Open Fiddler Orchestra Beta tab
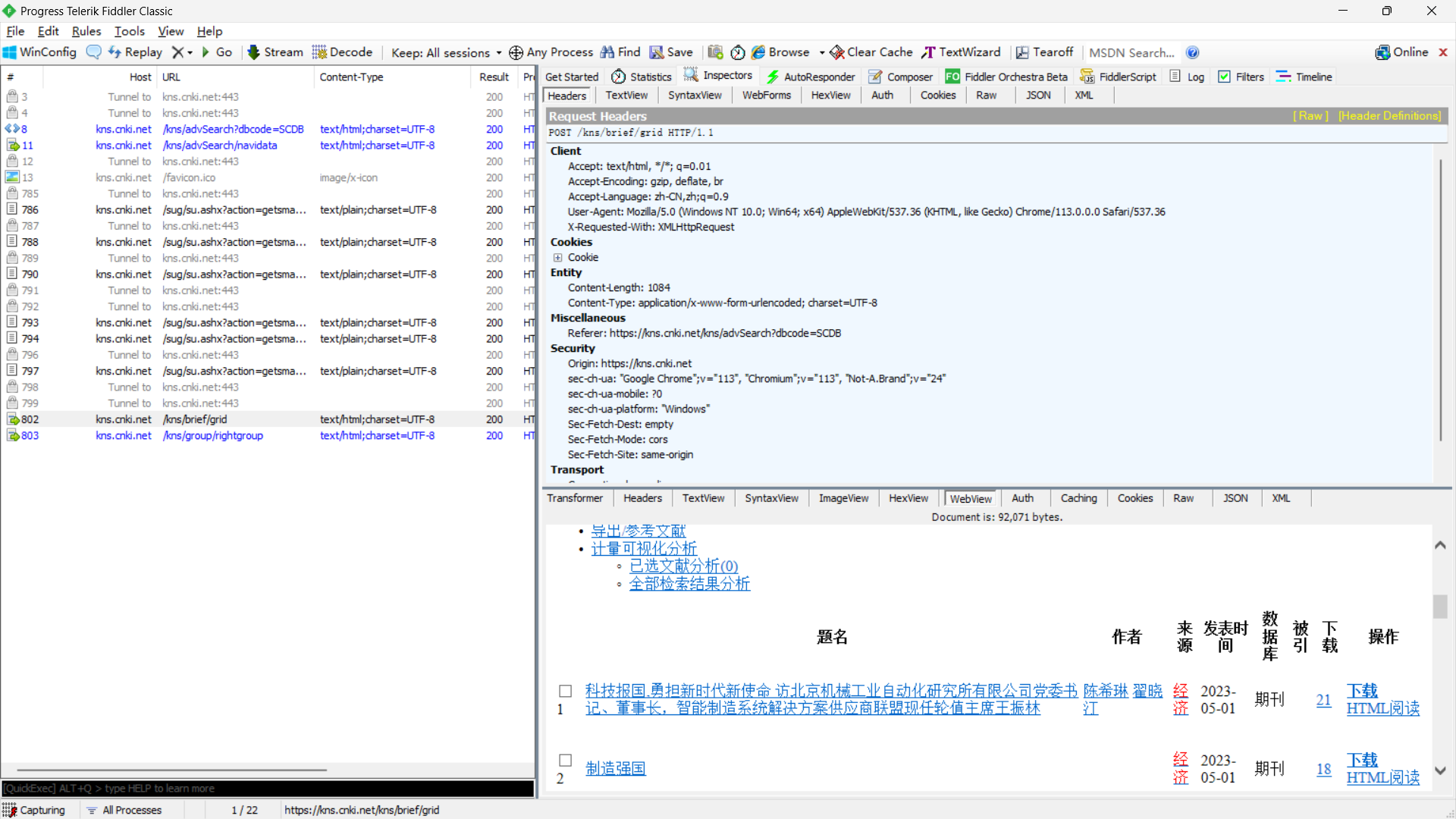Image resolution: width=1456 pixels, height=819 pixels. (1006, 77)
